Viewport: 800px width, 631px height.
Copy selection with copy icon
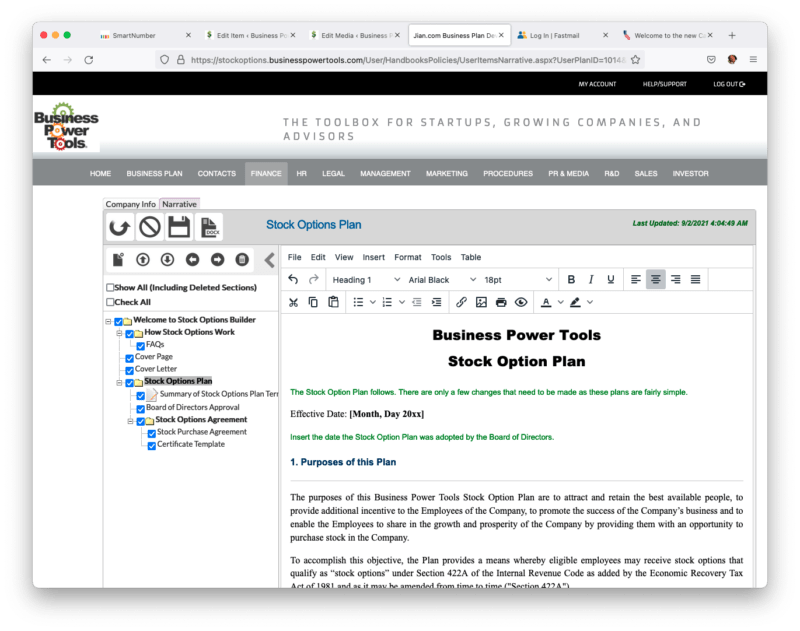click(x=313, y=302)
